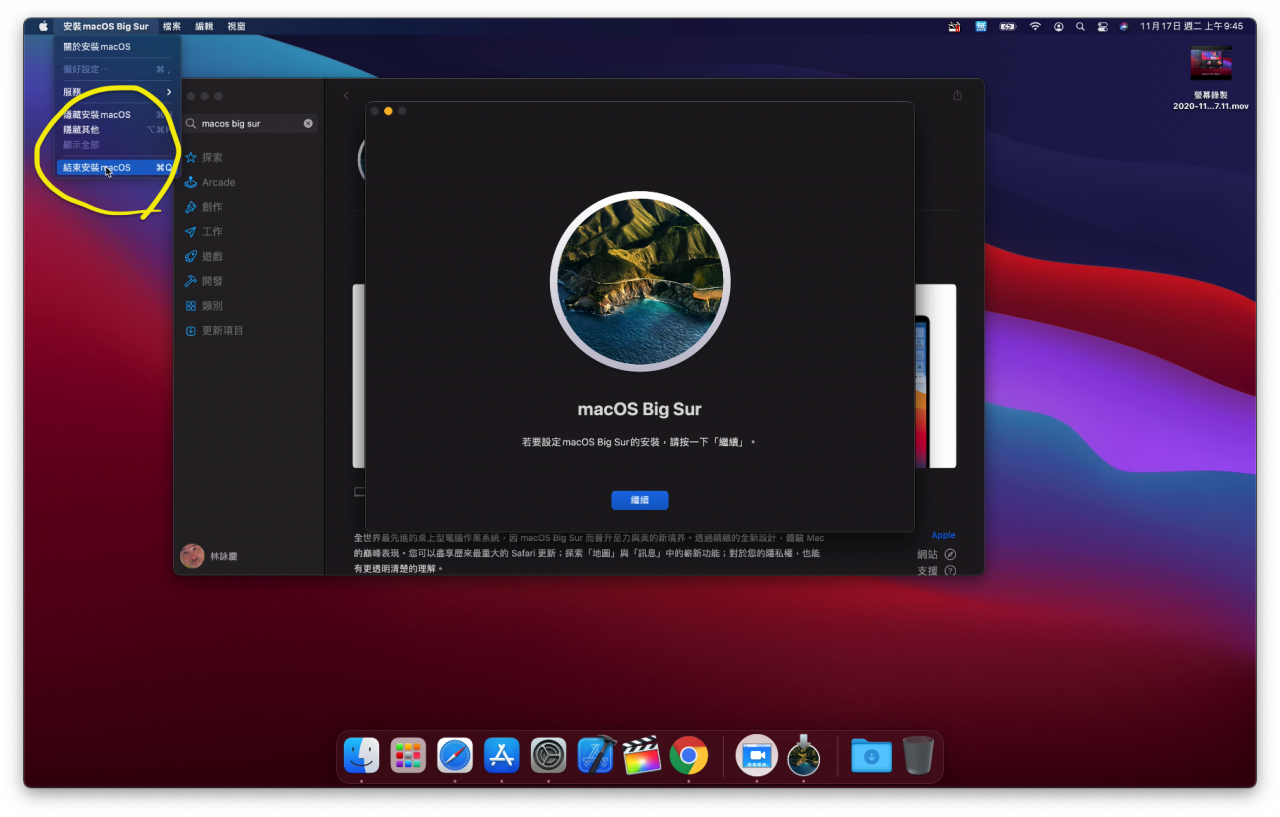Open the 檔案 menu
Screen dimensions: 1280x817
click(172, 26)
